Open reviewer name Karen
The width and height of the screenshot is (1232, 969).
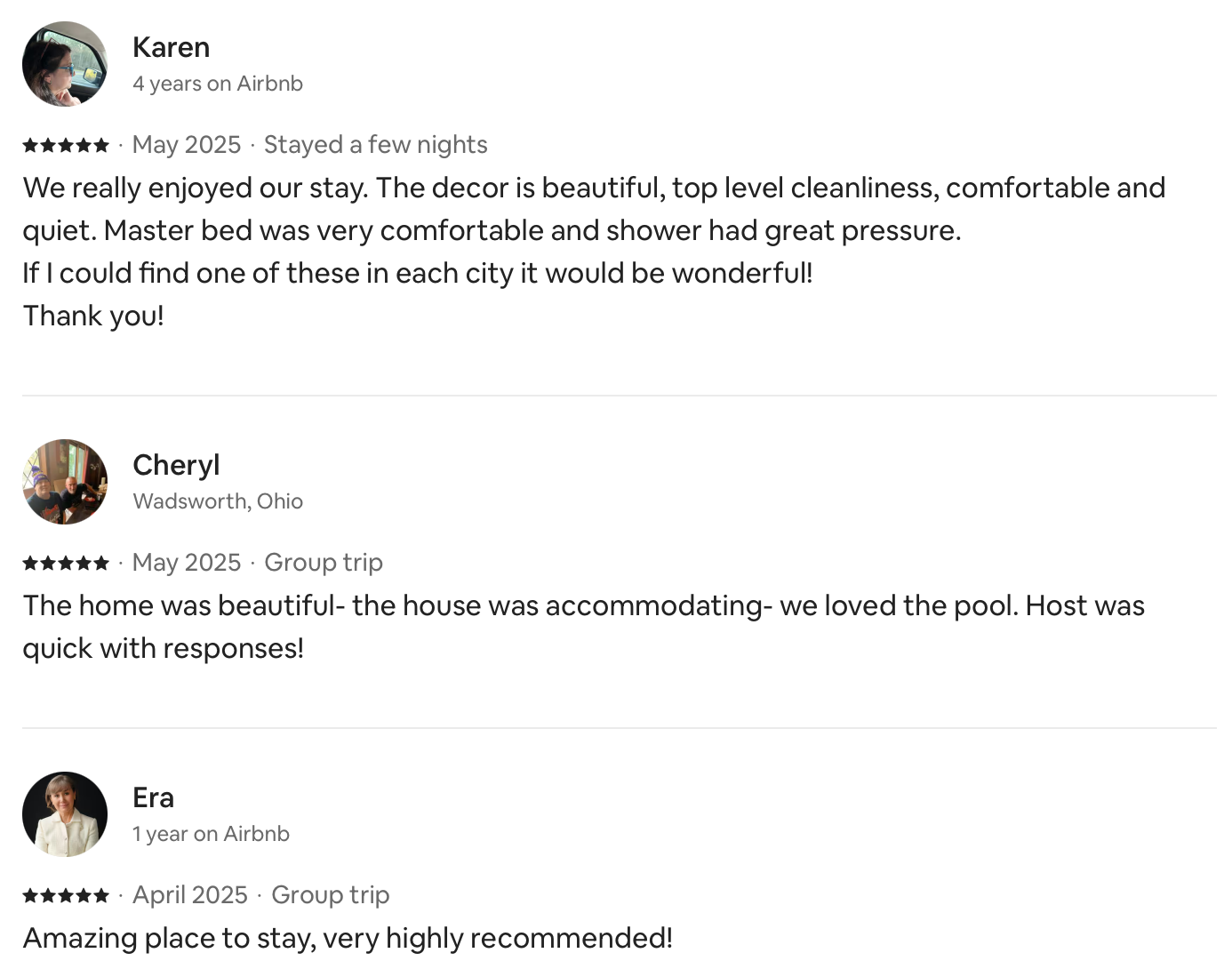[x=171, y=47]
